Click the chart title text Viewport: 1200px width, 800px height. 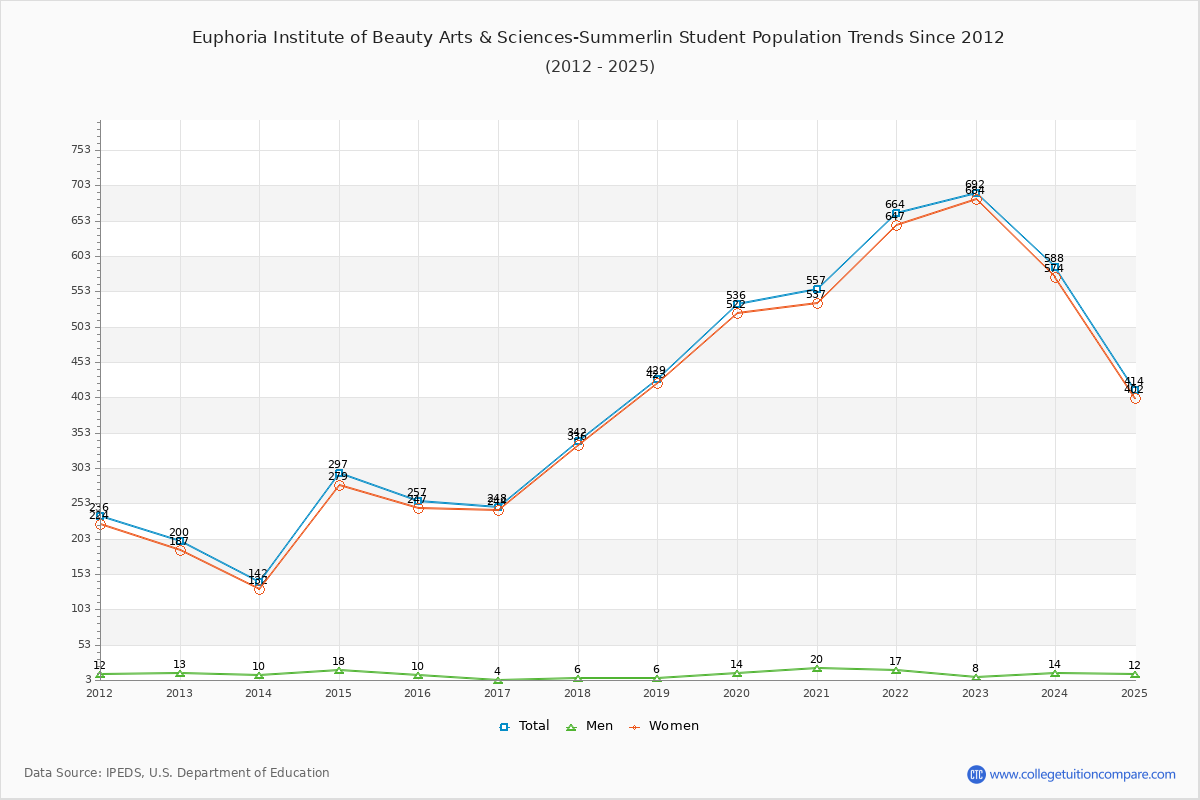tap(598, 38)
